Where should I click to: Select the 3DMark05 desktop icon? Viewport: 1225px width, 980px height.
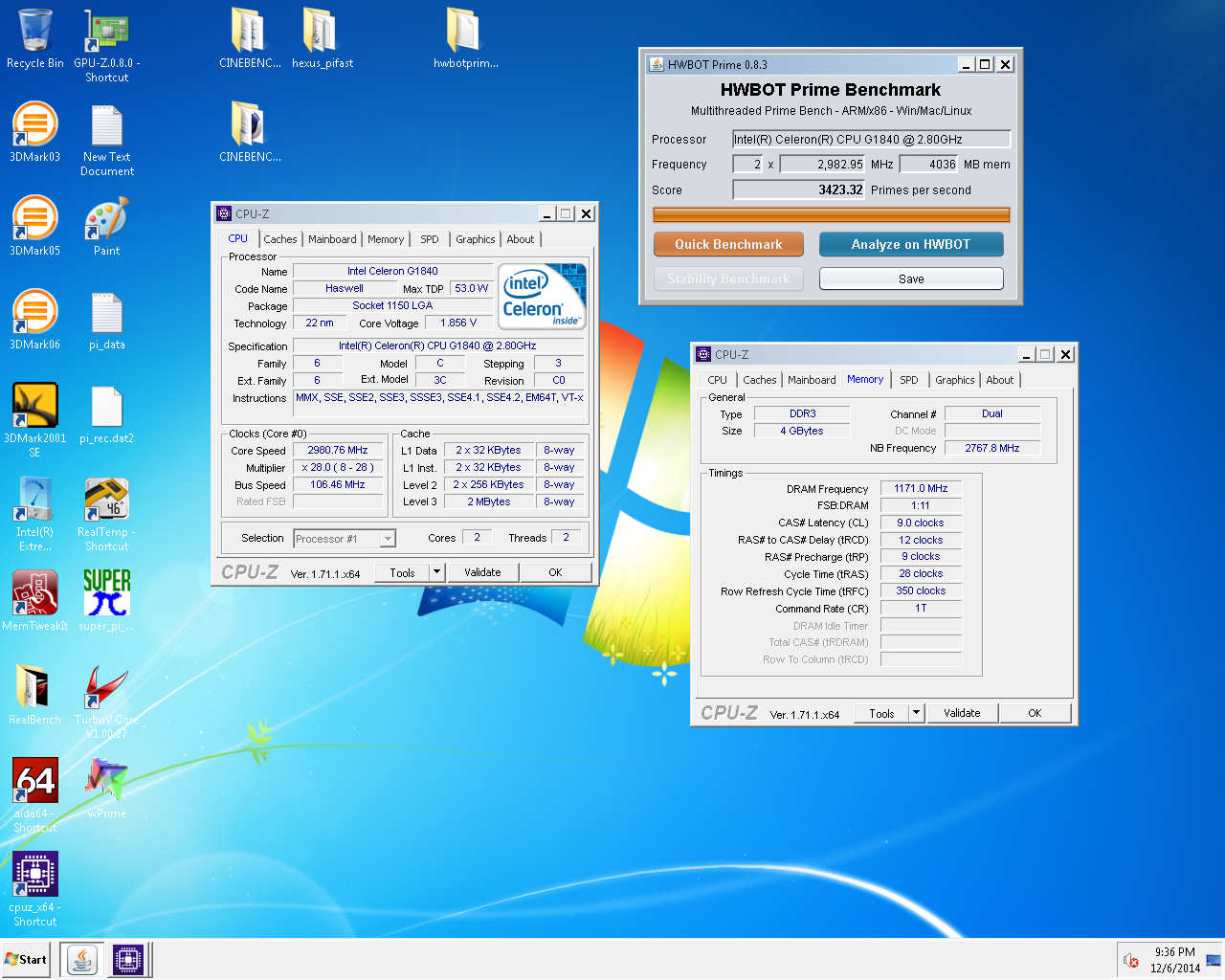point(35,226)
